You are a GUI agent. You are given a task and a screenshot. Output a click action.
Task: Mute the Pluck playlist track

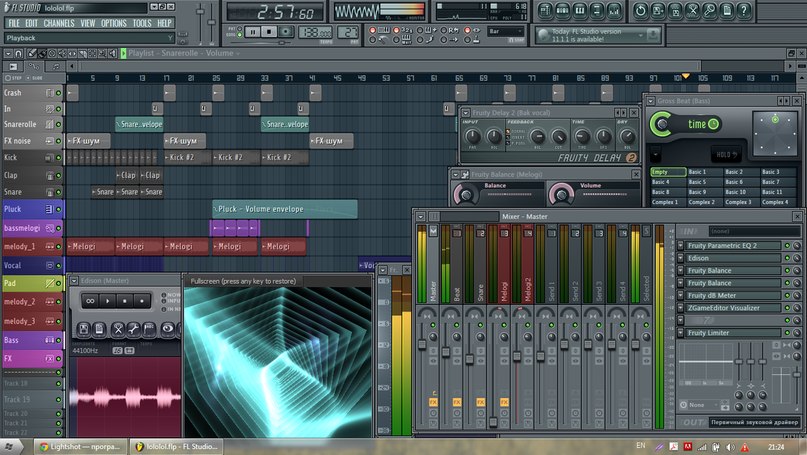[59, 209]
